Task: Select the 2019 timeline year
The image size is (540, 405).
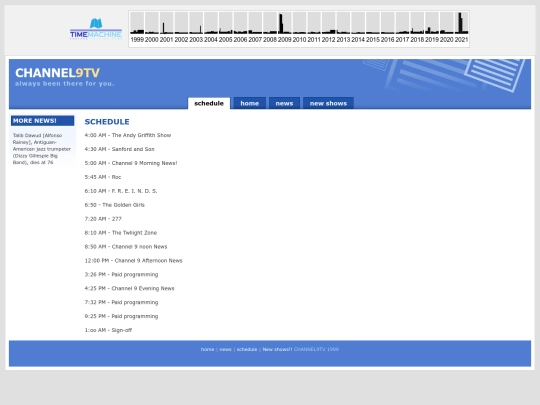Action: (x=432, y=28)
